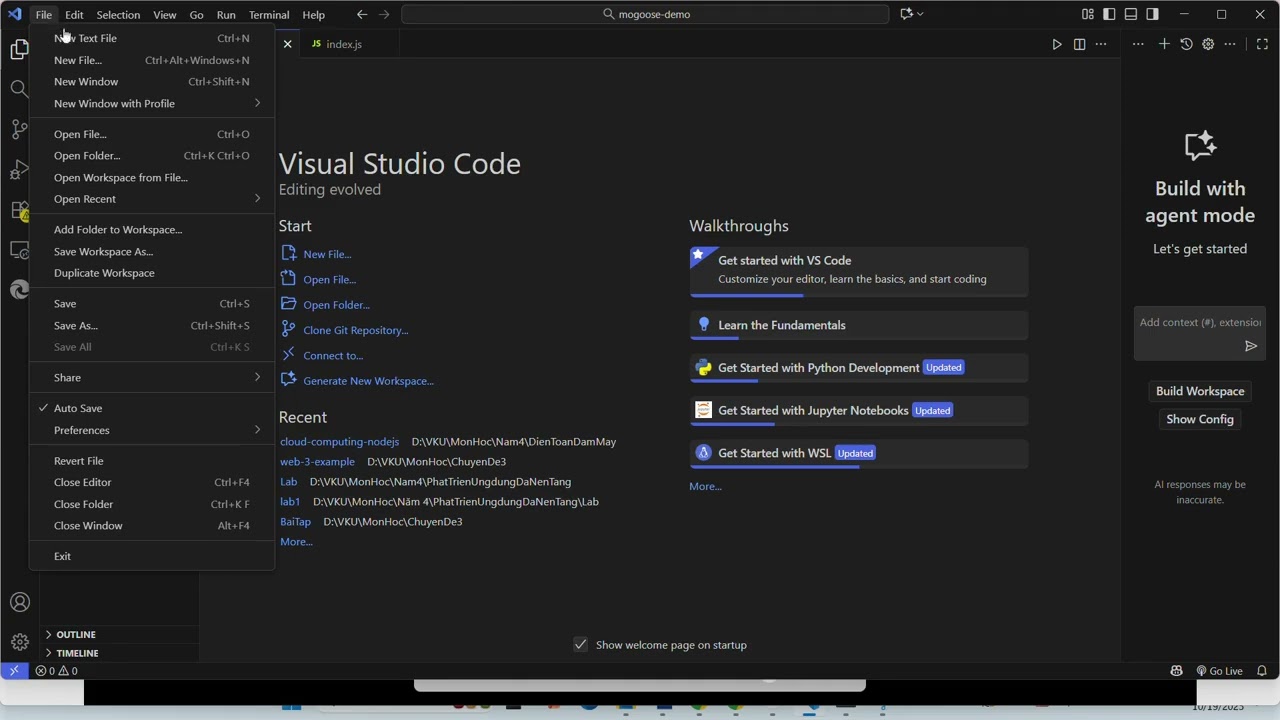Choose New Text File from File menu
The width and height of the screenshot is (1280, 720).
152,38
